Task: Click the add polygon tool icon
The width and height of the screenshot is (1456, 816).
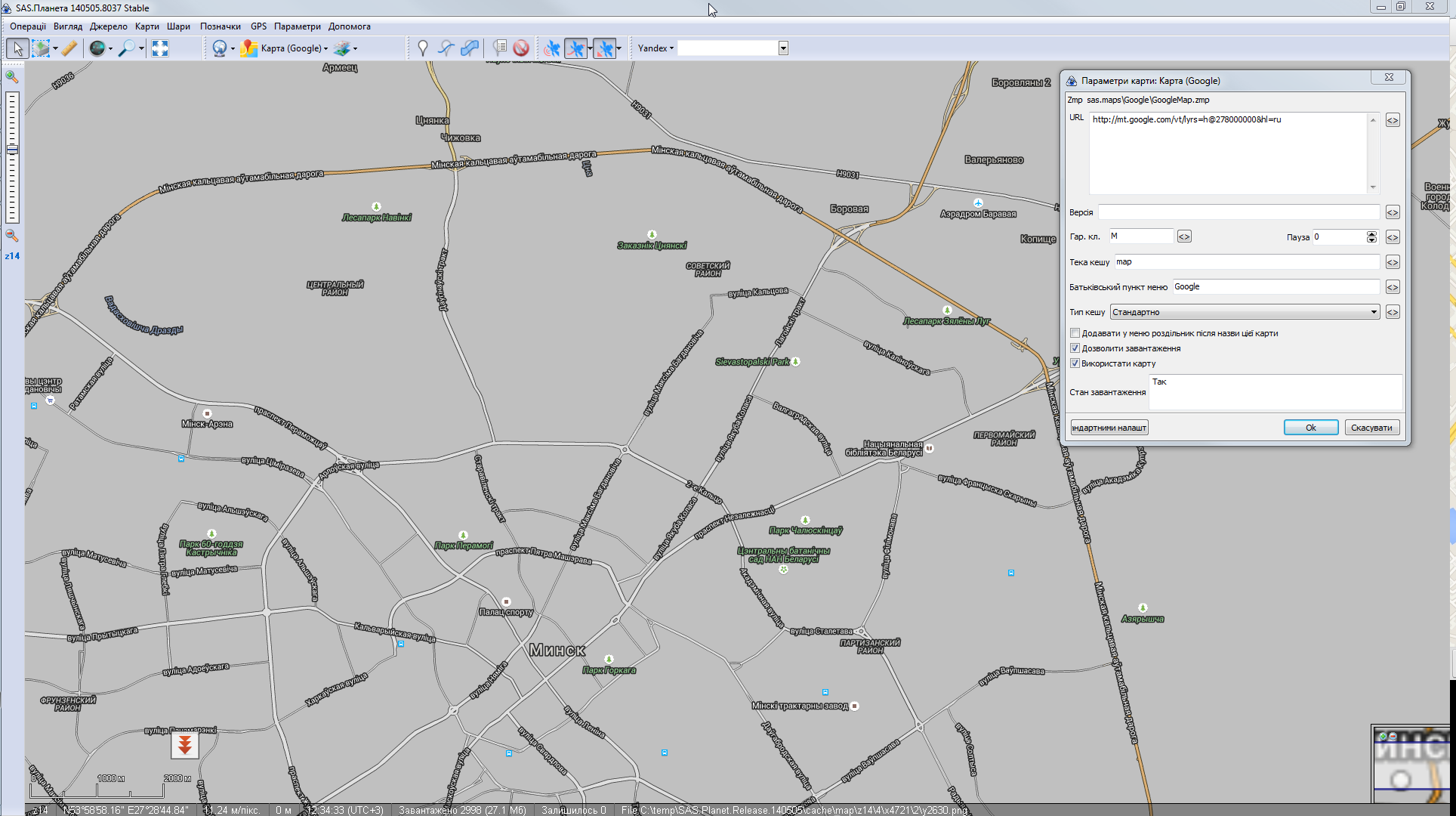Action: [x=470, y=48]
